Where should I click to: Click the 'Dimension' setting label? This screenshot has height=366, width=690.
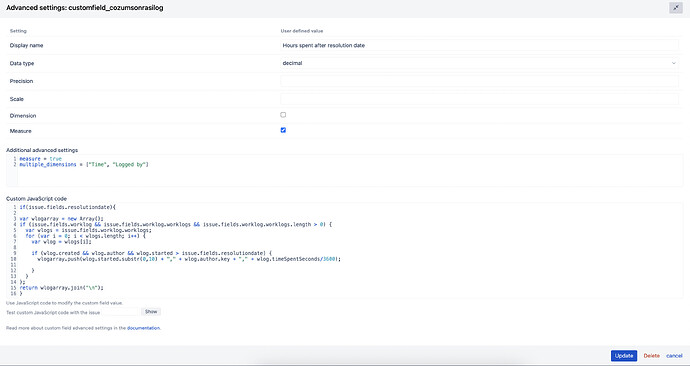[23, 115]
